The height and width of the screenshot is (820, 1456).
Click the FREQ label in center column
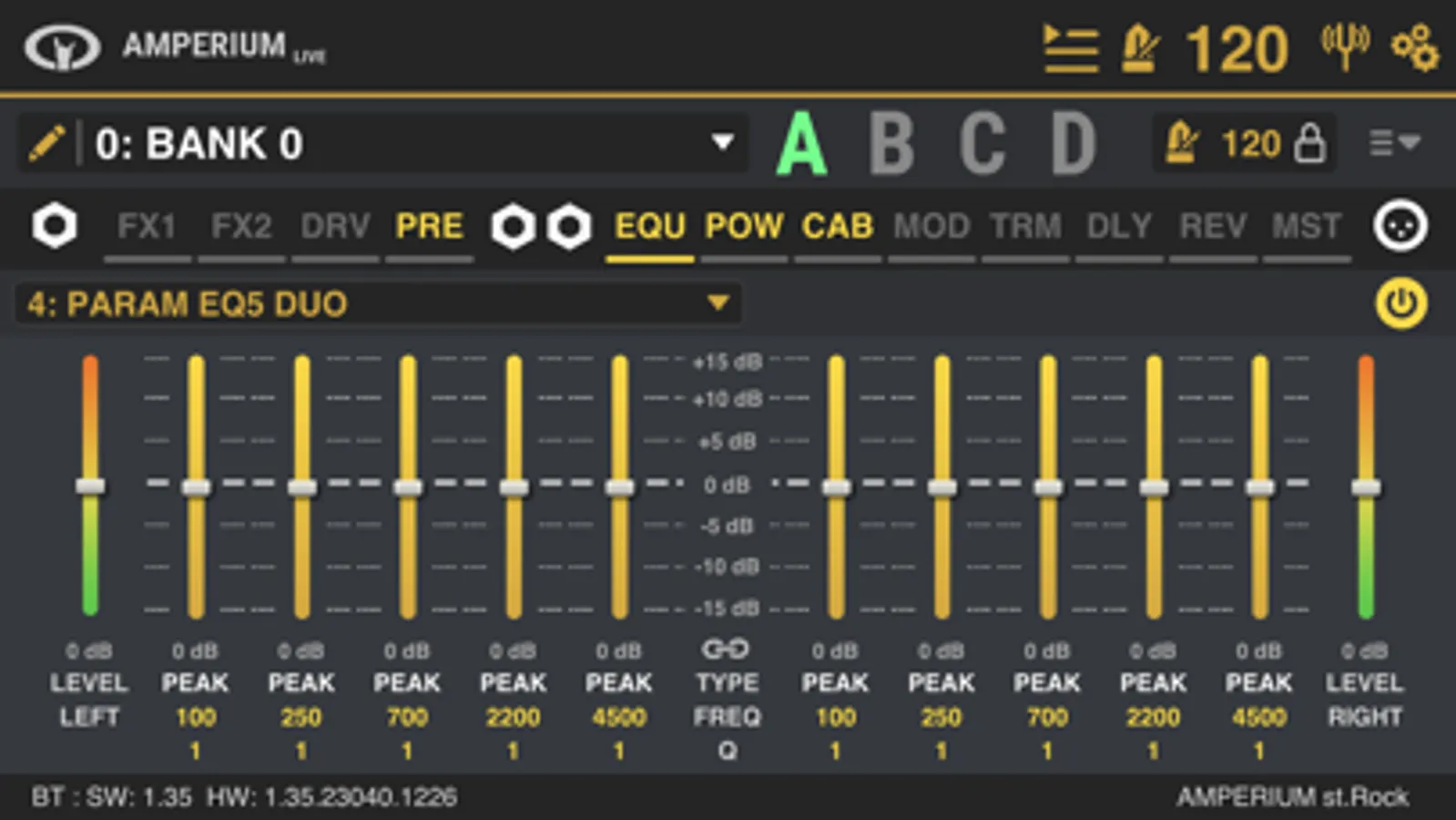tap(727, 717)
